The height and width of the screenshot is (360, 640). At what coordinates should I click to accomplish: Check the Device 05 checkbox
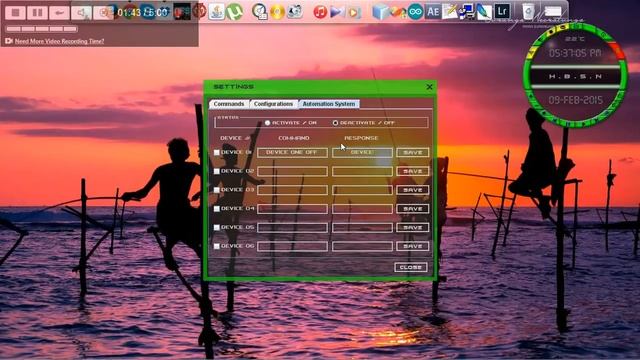217,227
